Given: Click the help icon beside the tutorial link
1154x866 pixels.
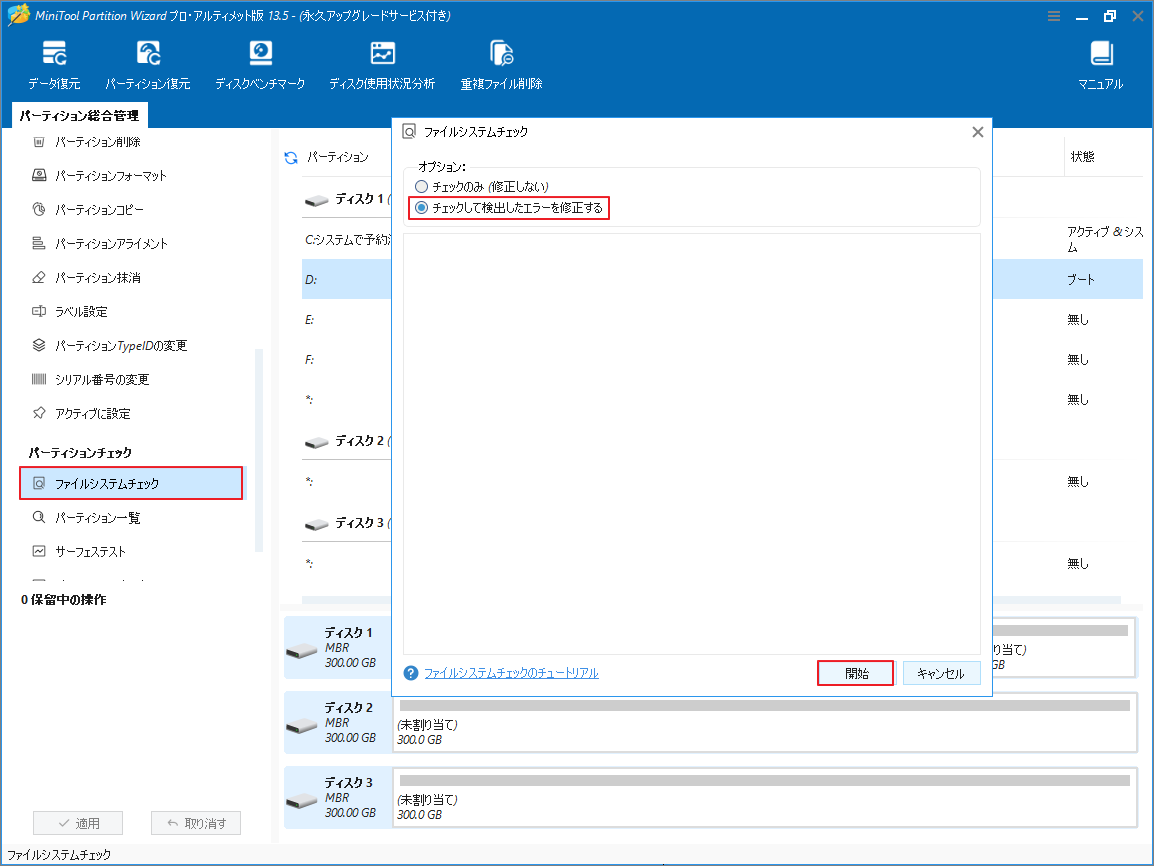Looking at the screenshot, I should pyautogui.click(x=410, y=673).
